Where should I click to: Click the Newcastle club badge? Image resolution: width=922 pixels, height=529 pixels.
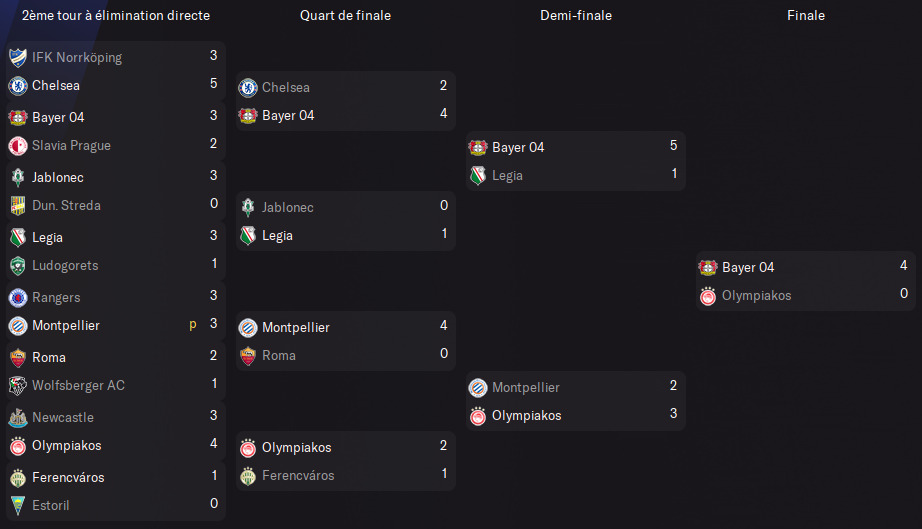pyautogui.click(x=18, y=417)
